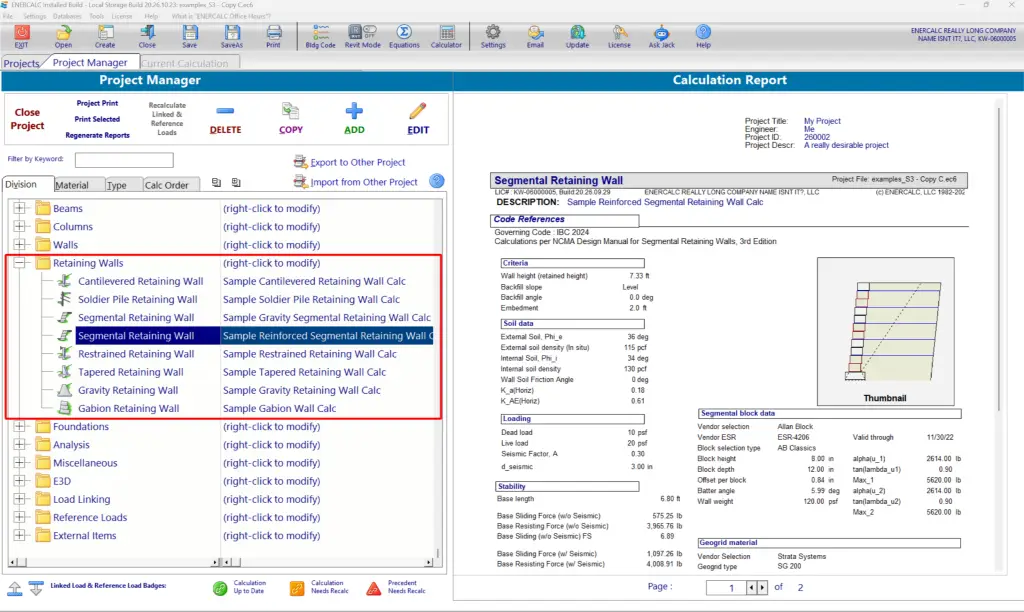The width and height of the screenshot is (1024, 612).
Task: Open the File menu
Action: tap(8, 16)
